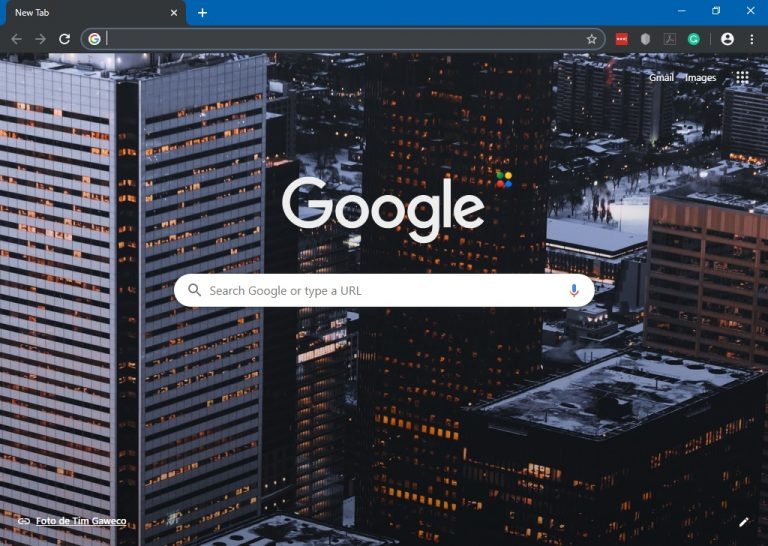Restore down the Chrome window

tap(716, 11)
